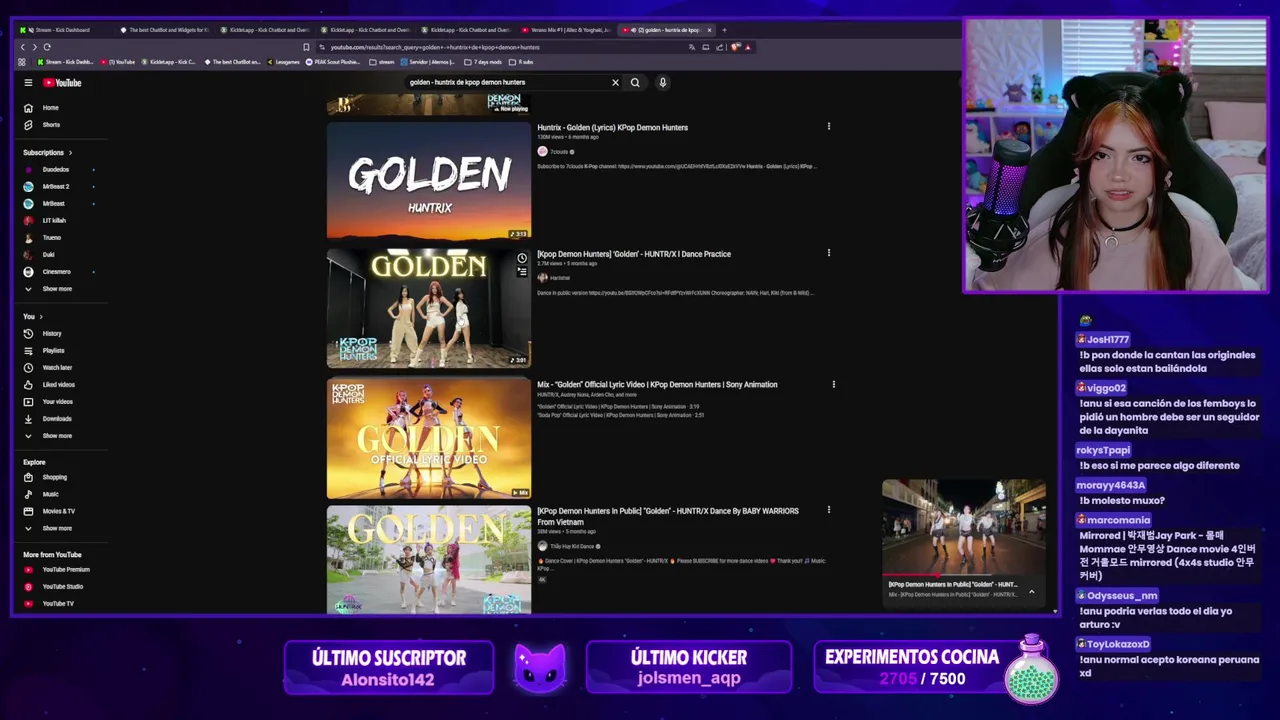Open the PEAK Scout Plushie bookmark

click(x=333, y=62)
